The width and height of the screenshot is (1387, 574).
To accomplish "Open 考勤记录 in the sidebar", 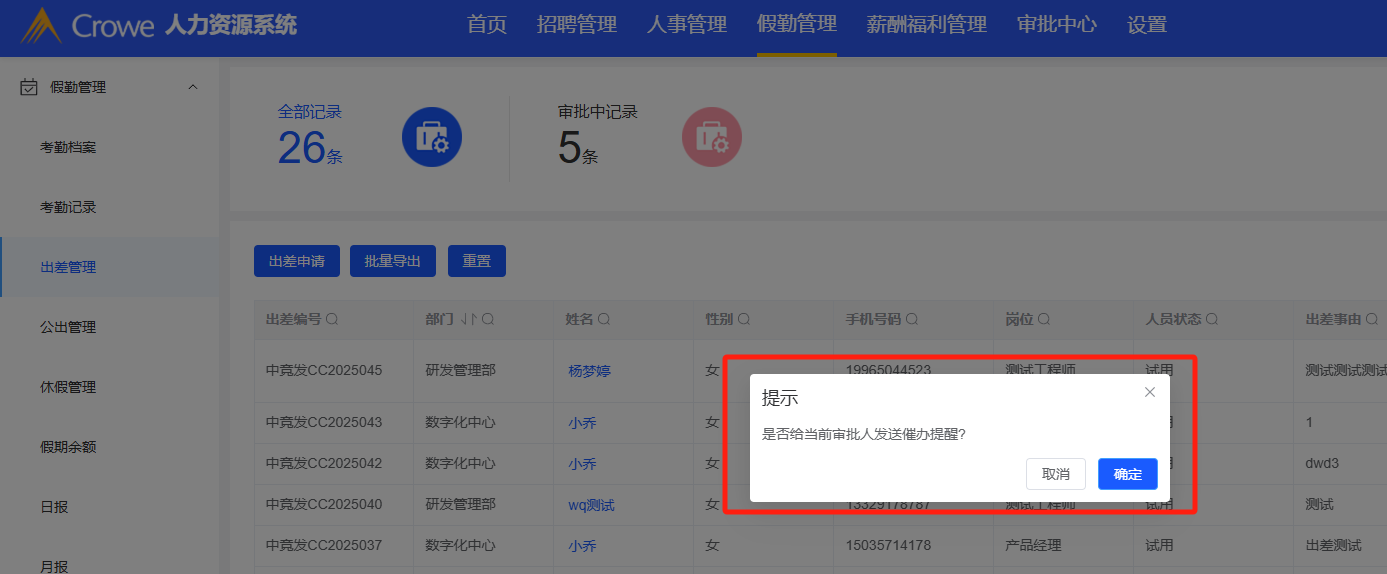I will pos(68,207).
